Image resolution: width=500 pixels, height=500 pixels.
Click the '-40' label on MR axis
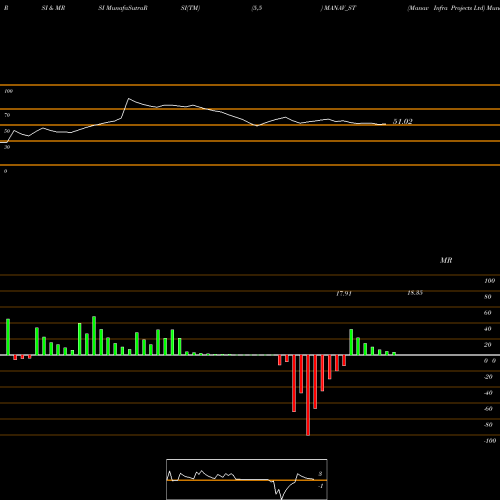pyautogui.click(x=488, y=393)
